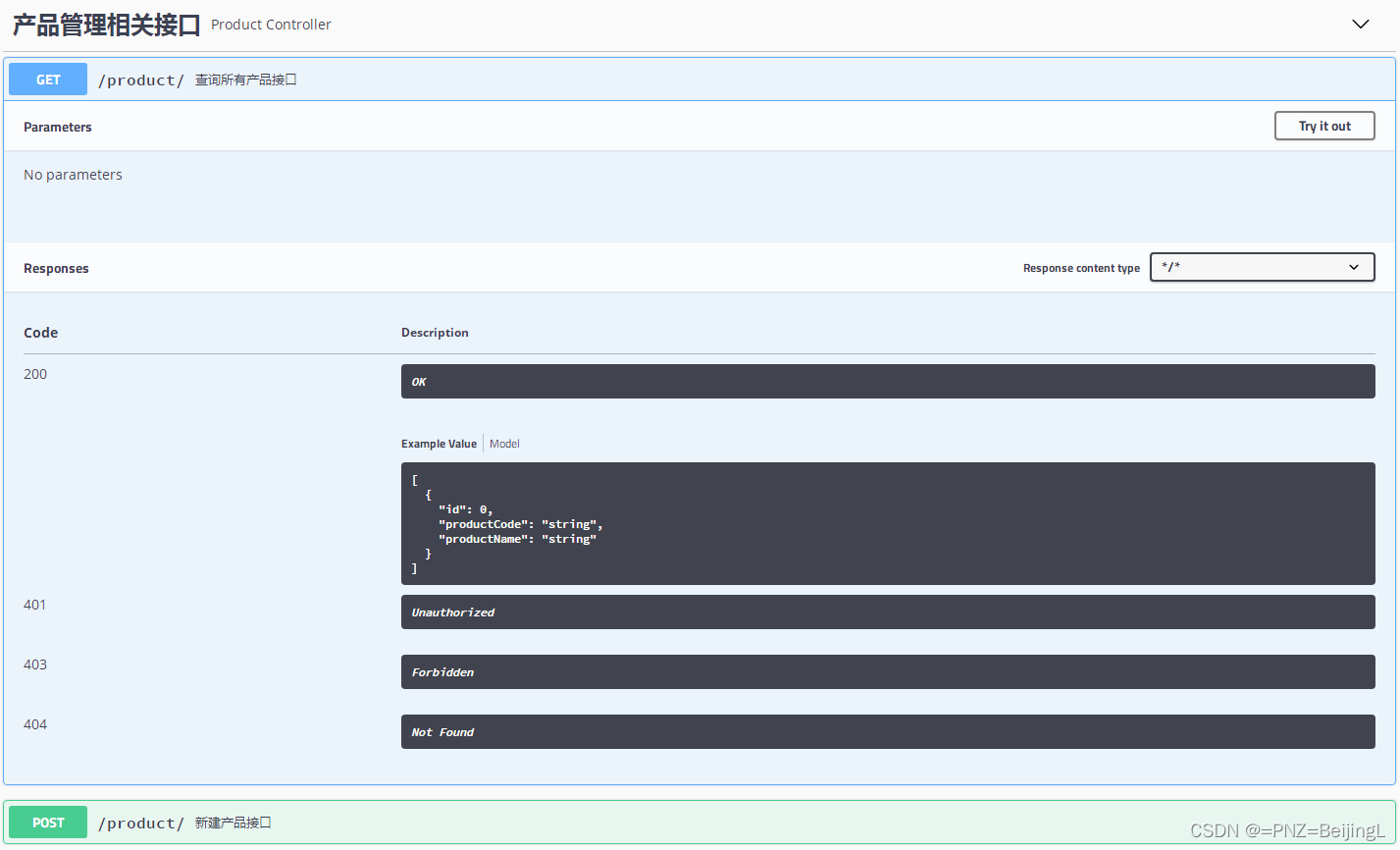The image size is (1400, 850).
Task: Expand the POST /product/ 新建产品接口 row
Action: tap(700, 823)
